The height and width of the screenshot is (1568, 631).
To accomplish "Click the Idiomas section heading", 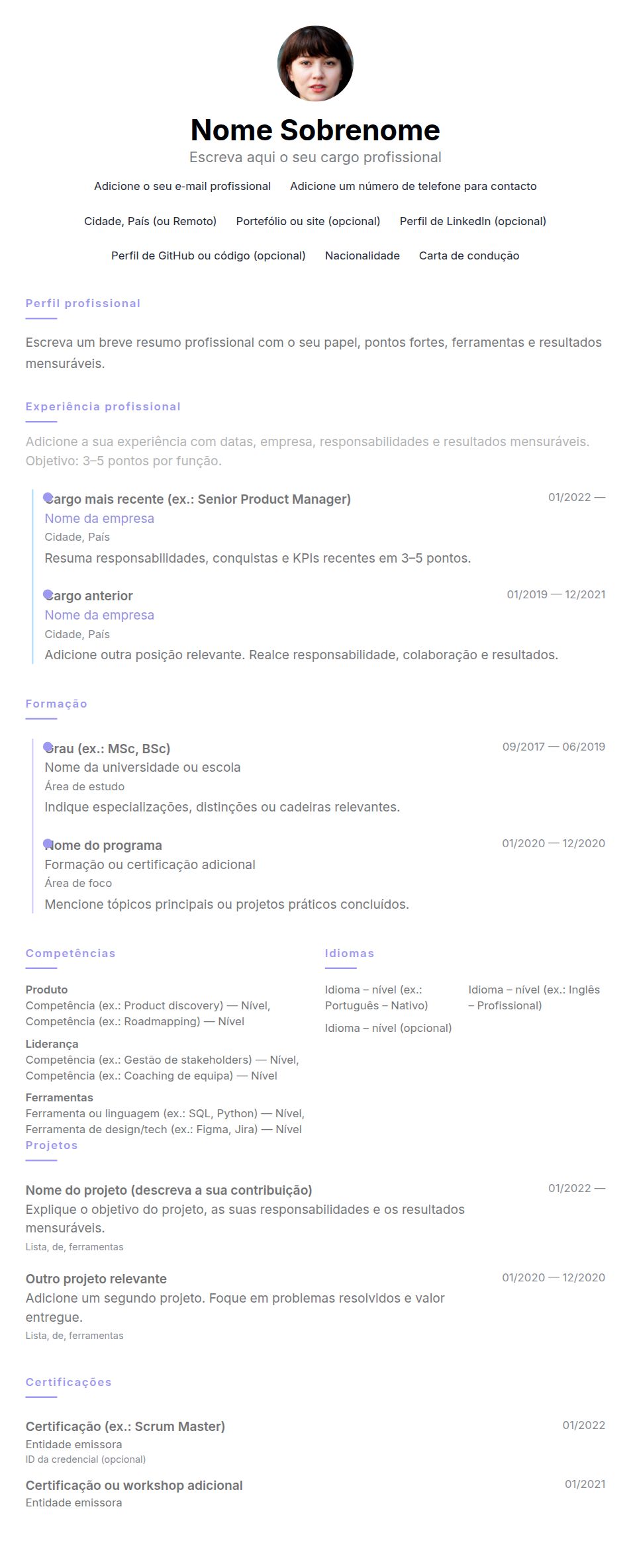I will tap(350, 953).
